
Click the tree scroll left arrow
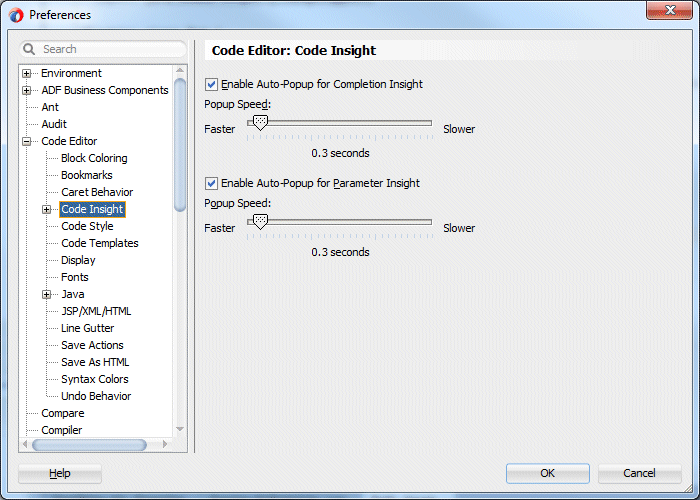pos(25,444)
